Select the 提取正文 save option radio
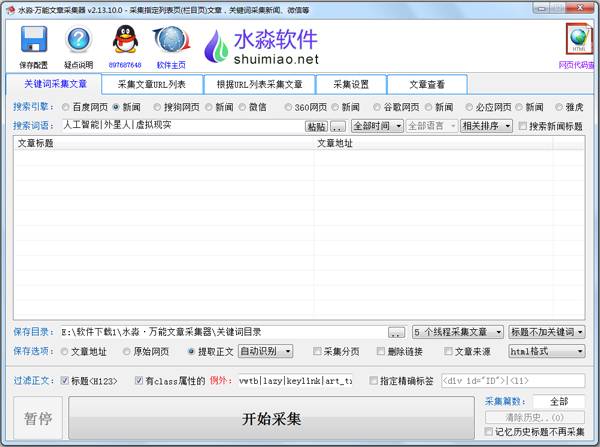This screenshot has height=447, width=600. click(191, 351)
